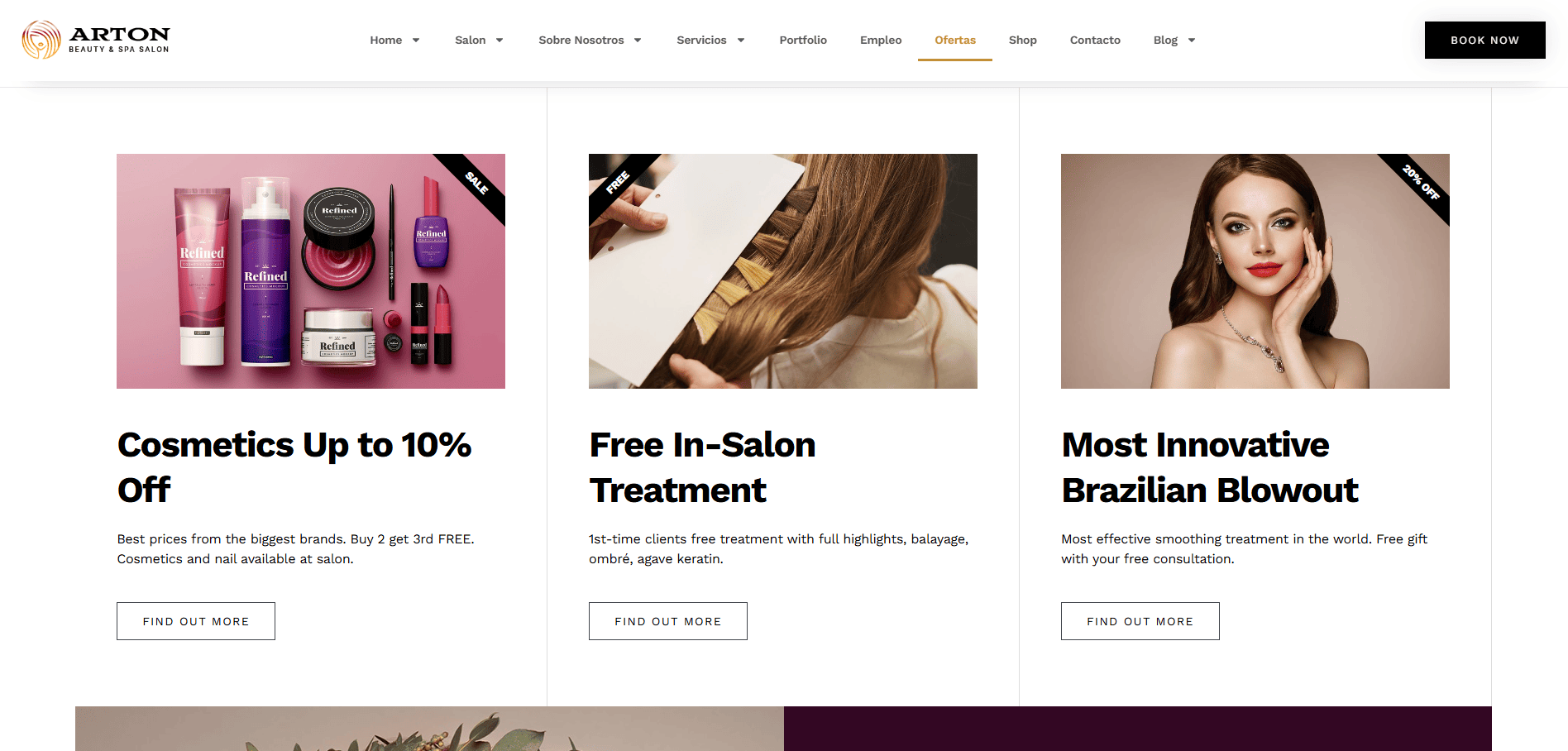The height and width of the screenshot is (751, 1568).
Task: Find out more about Free In-Salon Treatment
Action: click(668, 621)
